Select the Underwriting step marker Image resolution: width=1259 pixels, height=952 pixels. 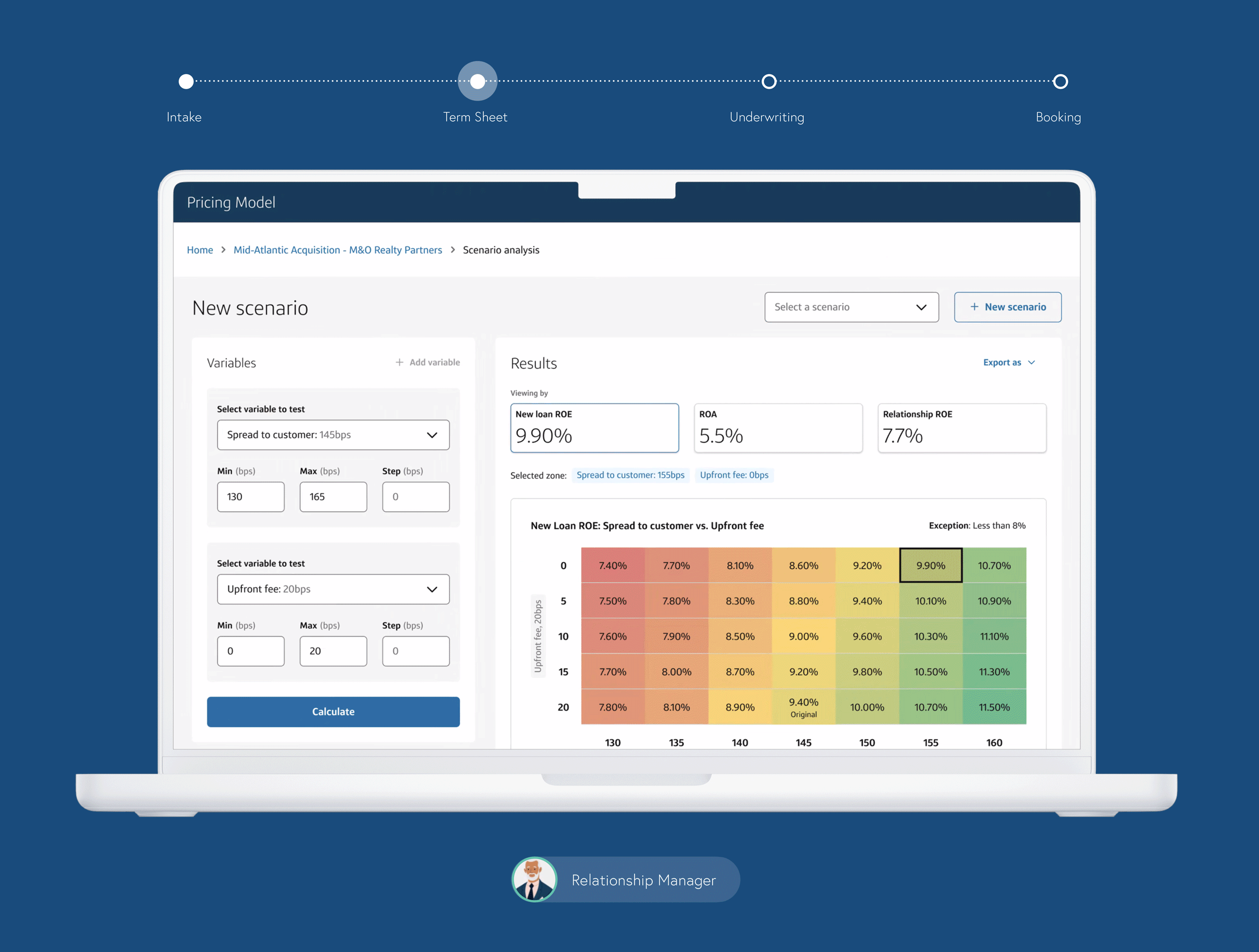(x=768, y=82)
